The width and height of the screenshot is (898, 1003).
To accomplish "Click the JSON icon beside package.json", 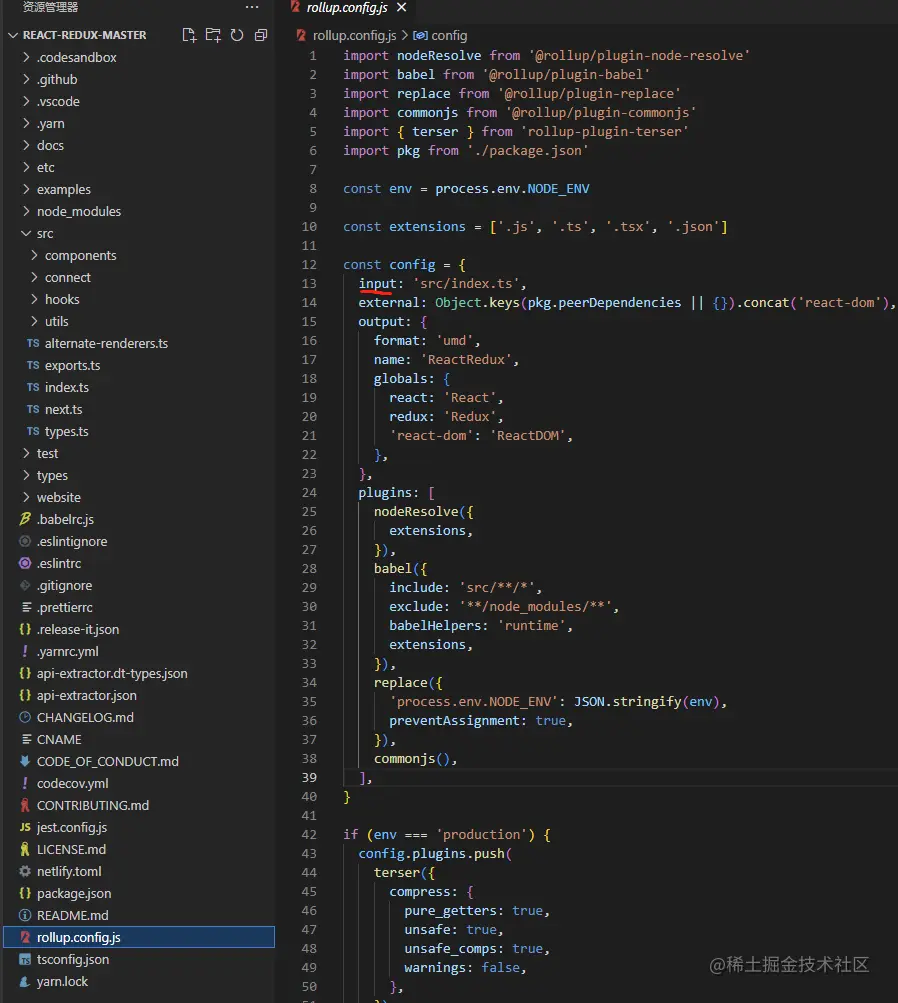I will pos(25,893).
